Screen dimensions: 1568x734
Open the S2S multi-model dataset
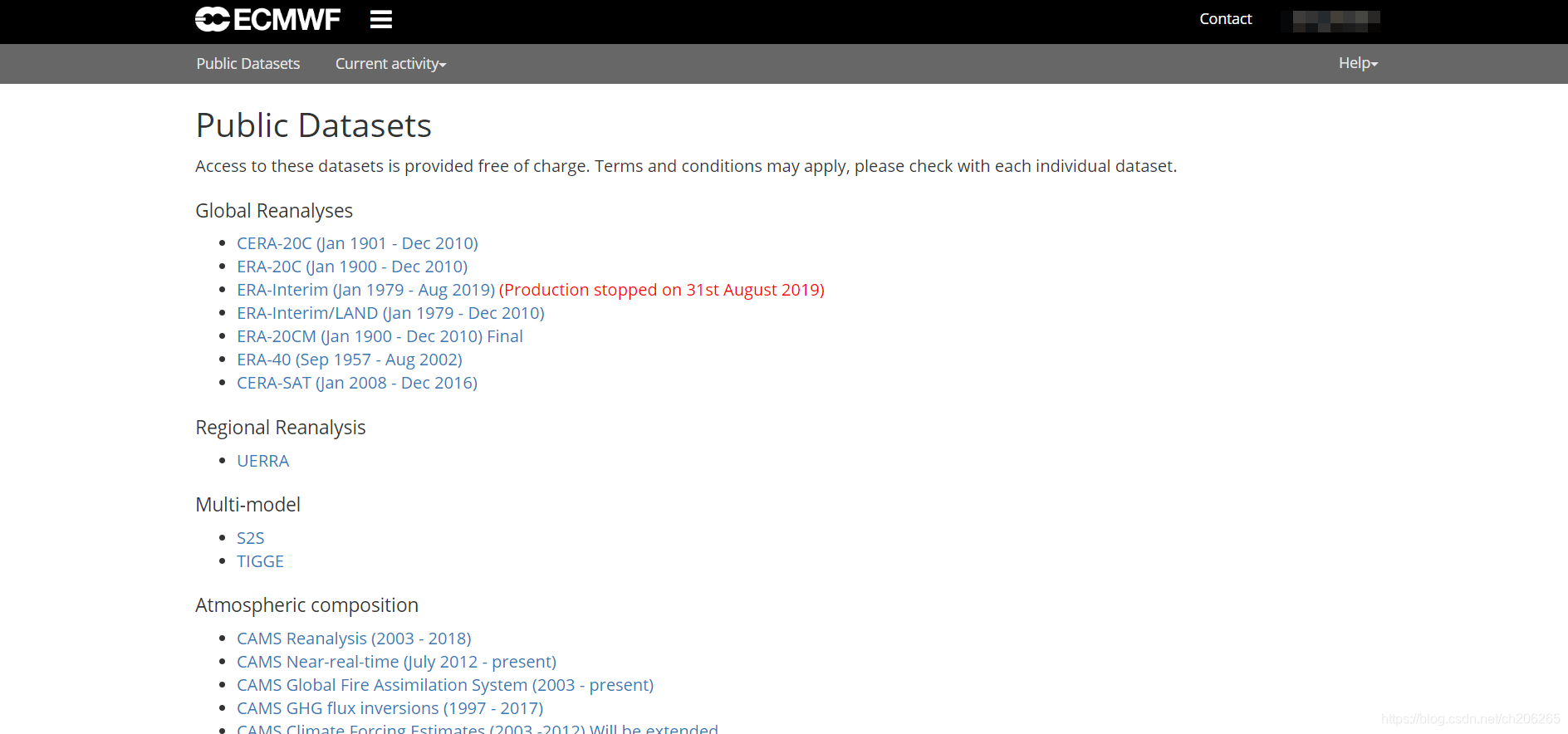251,538
